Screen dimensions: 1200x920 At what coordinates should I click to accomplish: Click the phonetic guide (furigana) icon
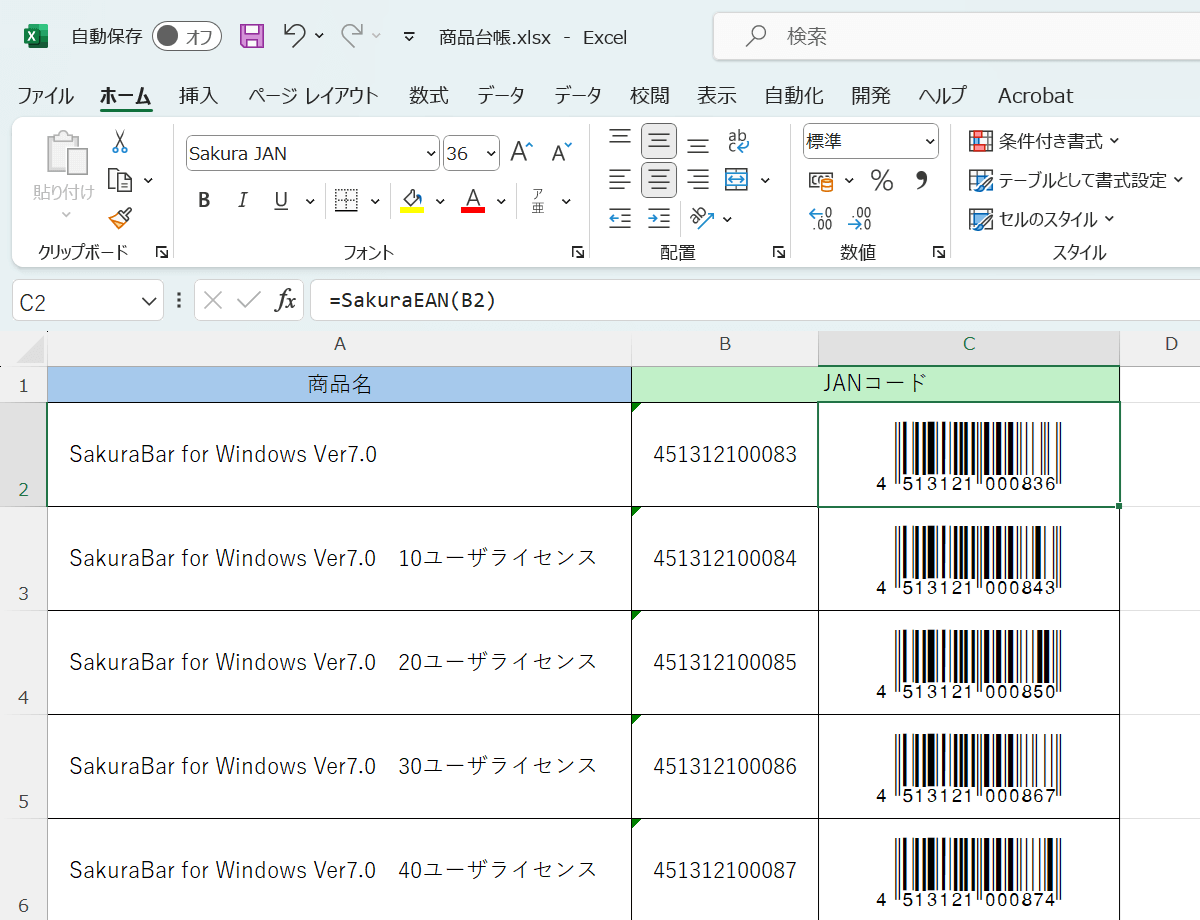[x=538, y=200]
